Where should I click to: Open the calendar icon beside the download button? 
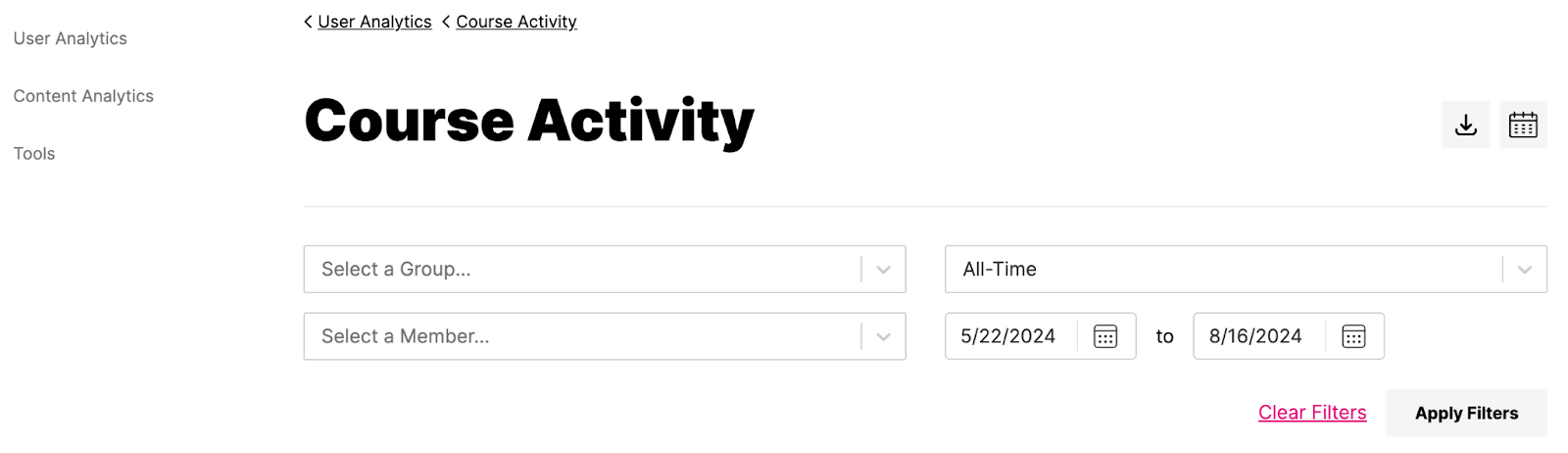pyautogui.click(x=1523, y=125)
